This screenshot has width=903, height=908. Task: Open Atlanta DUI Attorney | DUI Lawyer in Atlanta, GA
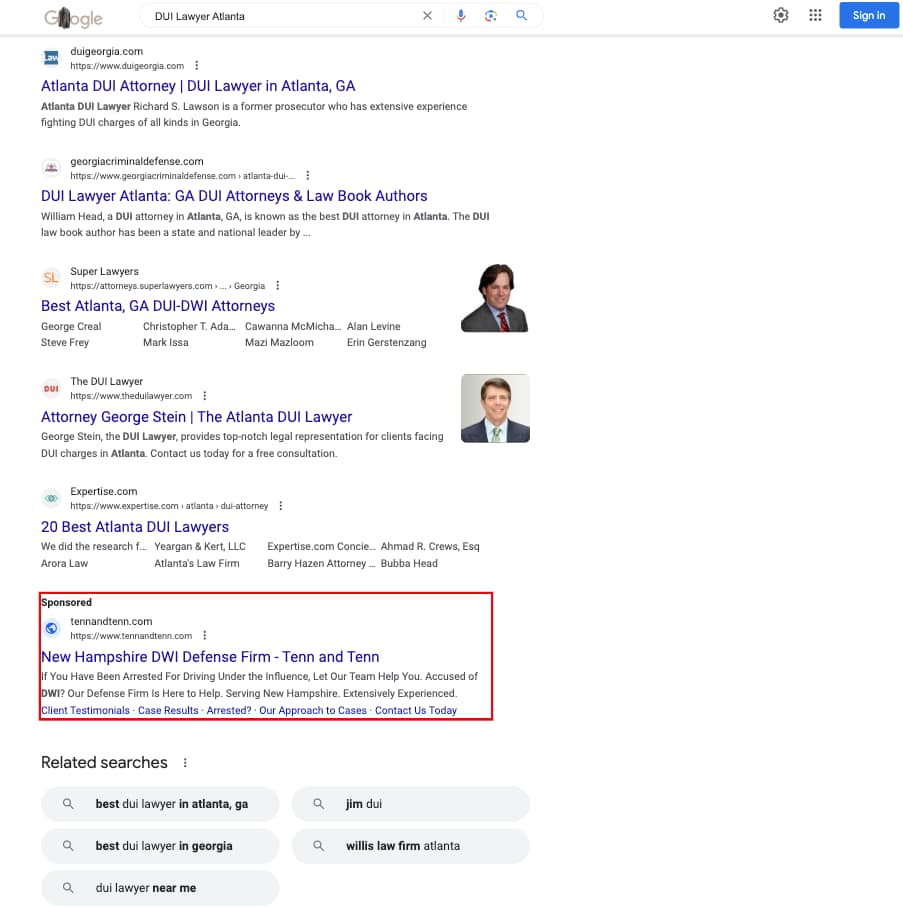198,86
